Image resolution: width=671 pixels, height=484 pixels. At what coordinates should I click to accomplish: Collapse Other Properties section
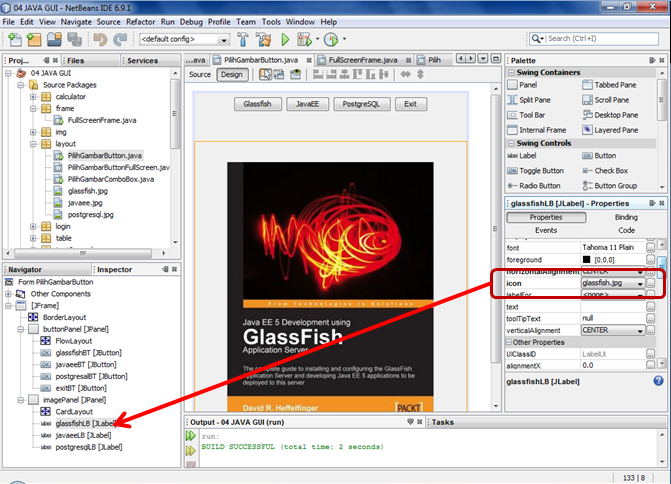509,342
